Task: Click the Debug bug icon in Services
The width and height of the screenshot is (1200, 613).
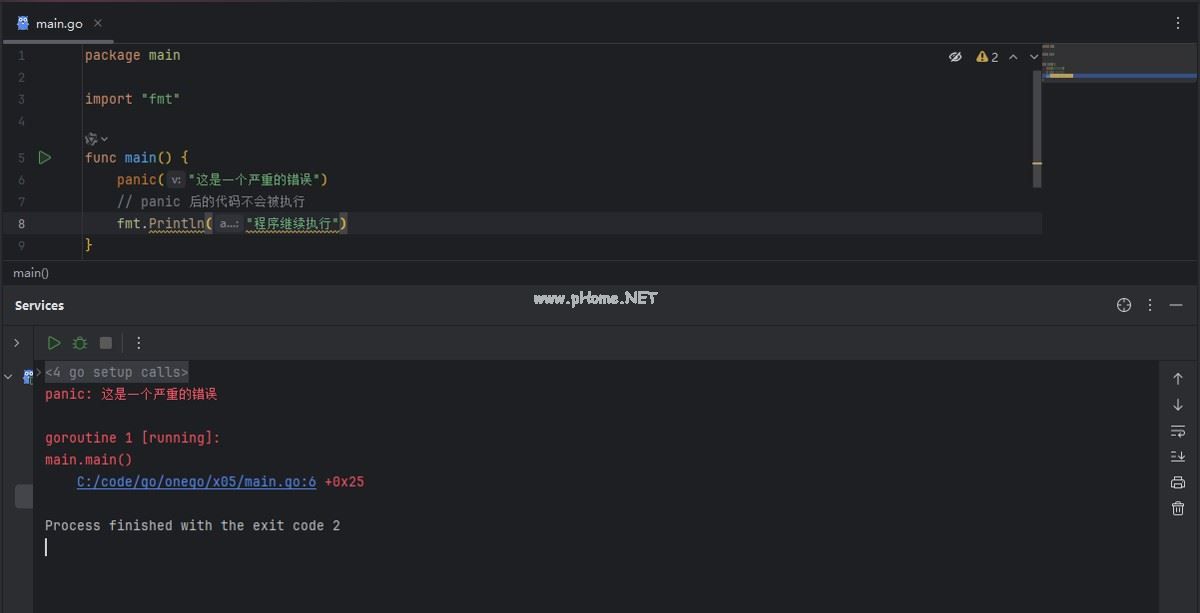Action: click(80, 343)
